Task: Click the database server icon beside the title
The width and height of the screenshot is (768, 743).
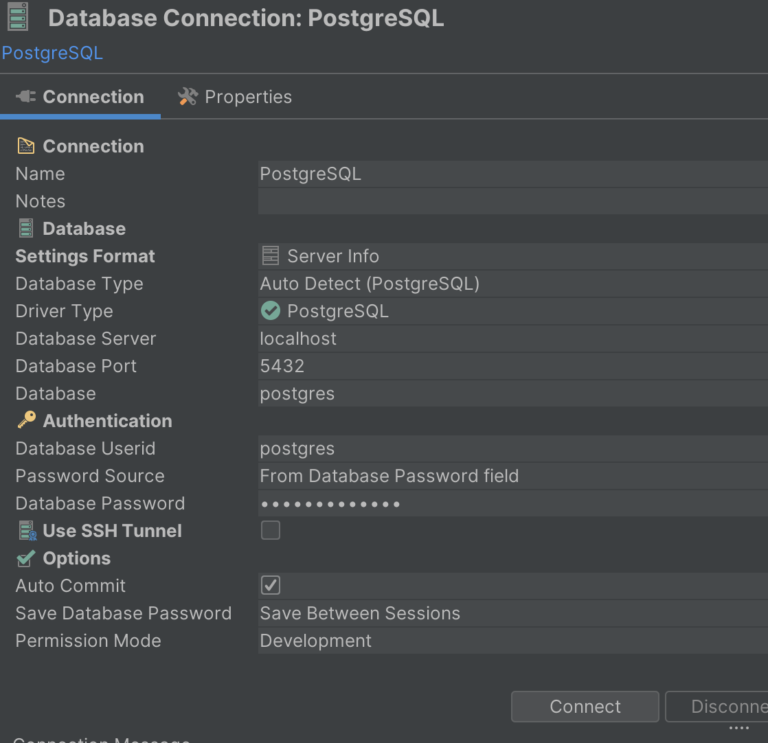Action: tap(18, 18)
